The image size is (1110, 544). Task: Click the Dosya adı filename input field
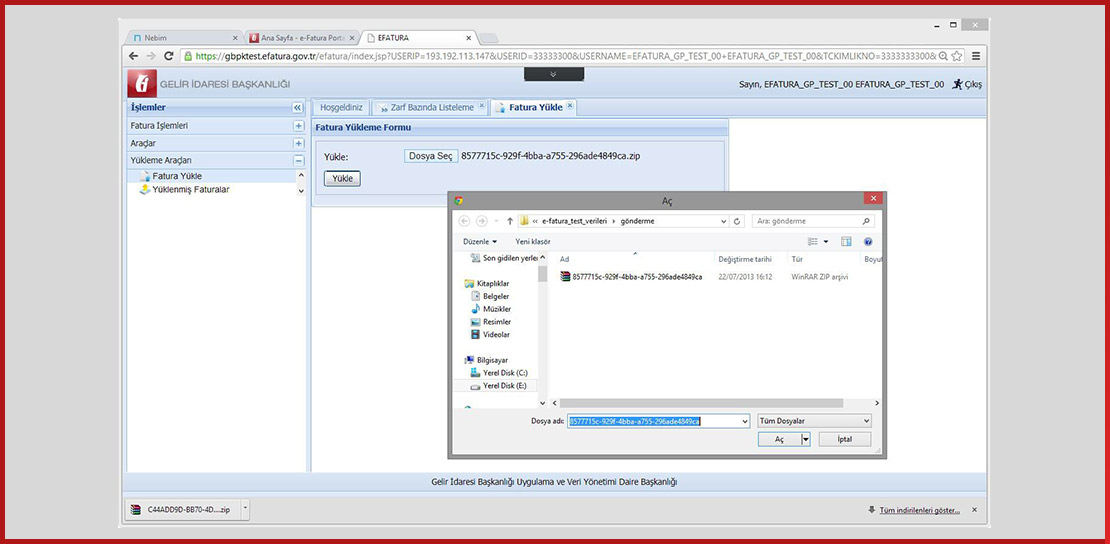point(653,421)
